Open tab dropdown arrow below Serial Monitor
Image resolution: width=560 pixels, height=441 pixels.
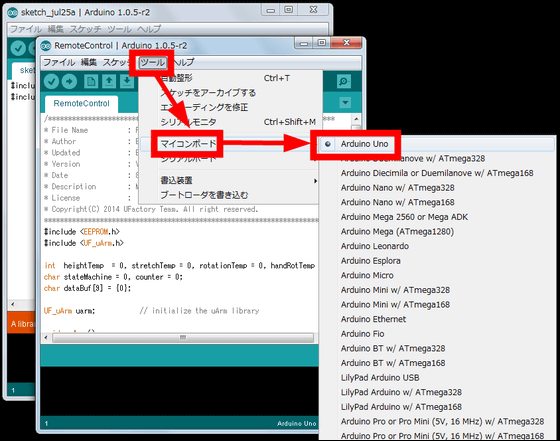(x=345, y=103)
